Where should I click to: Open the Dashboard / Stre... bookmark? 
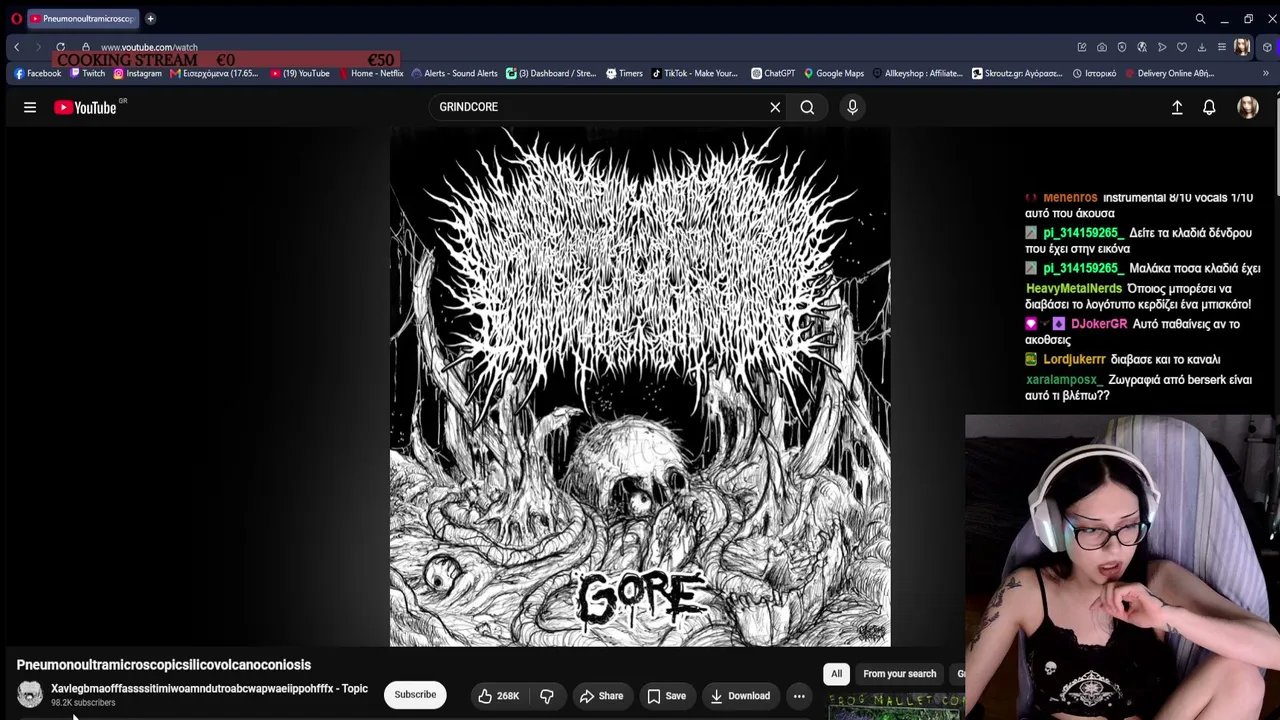click(551, 73)
